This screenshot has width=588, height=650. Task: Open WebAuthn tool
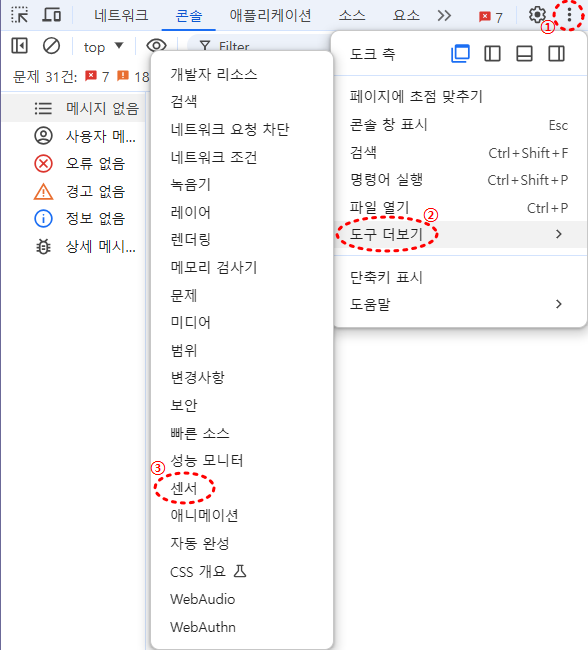(242, 627)
